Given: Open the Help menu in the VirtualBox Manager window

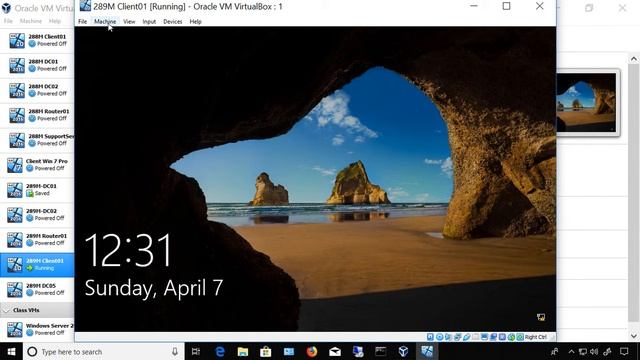Looking at the screenshot, I should tap(55, 21).
